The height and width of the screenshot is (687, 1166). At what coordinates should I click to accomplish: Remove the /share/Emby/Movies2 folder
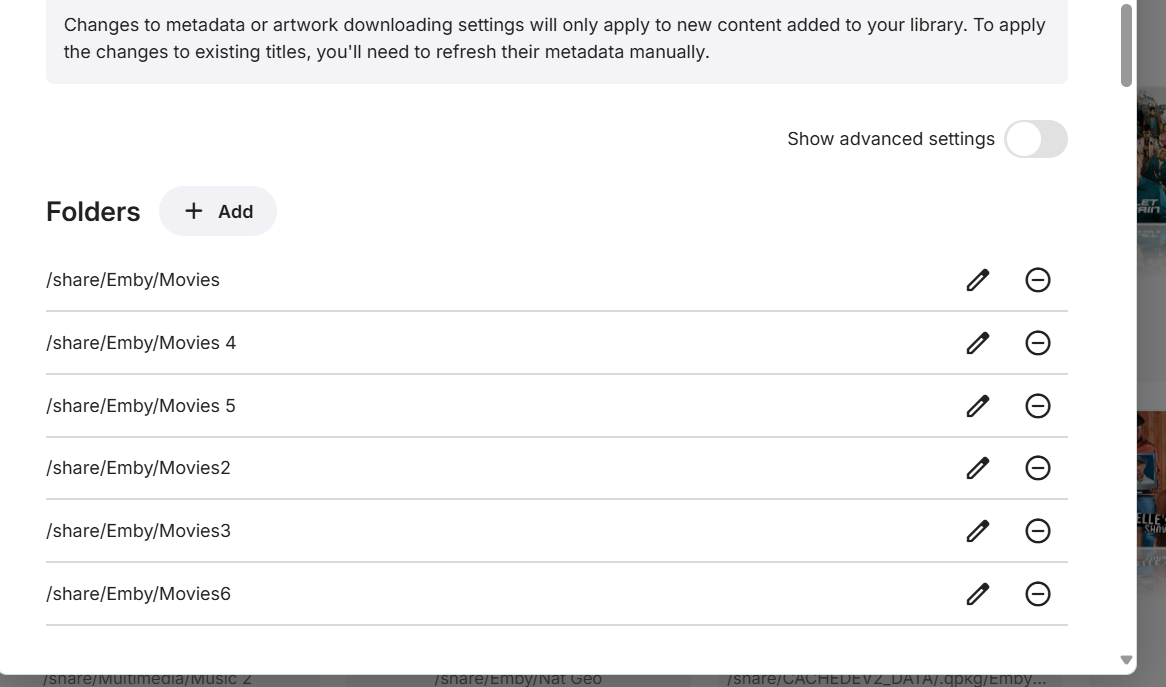coord(1038,468)
